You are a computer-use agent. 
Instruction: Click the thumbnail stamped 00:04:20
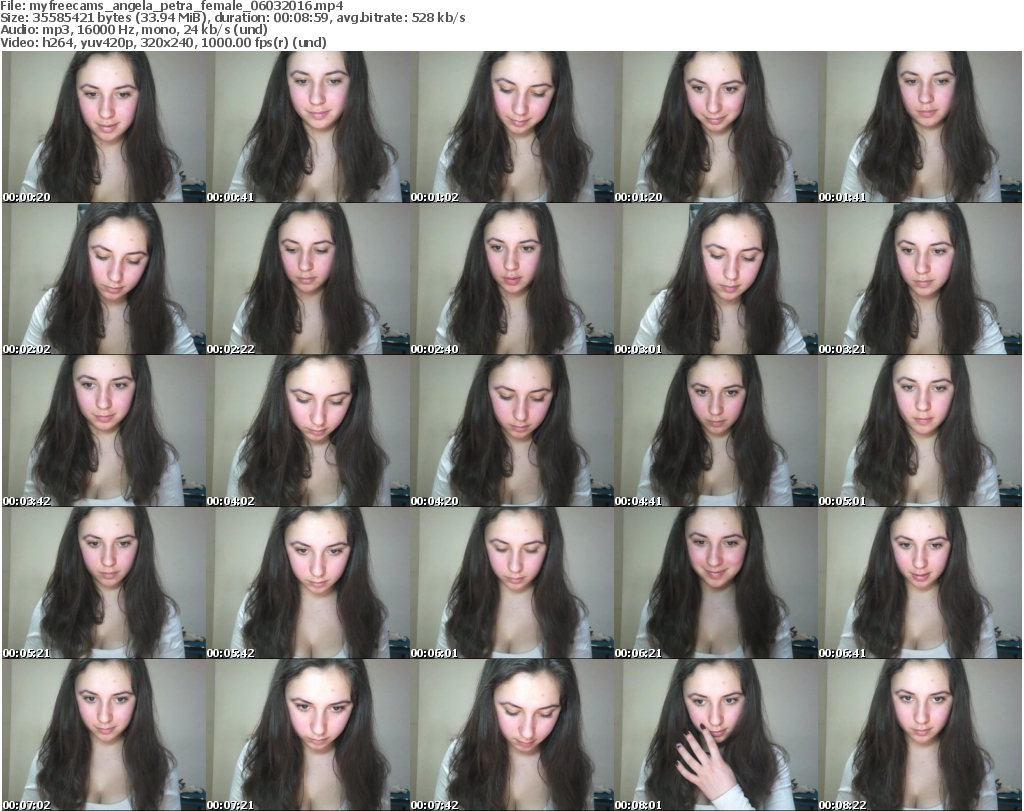pos(512,431)
